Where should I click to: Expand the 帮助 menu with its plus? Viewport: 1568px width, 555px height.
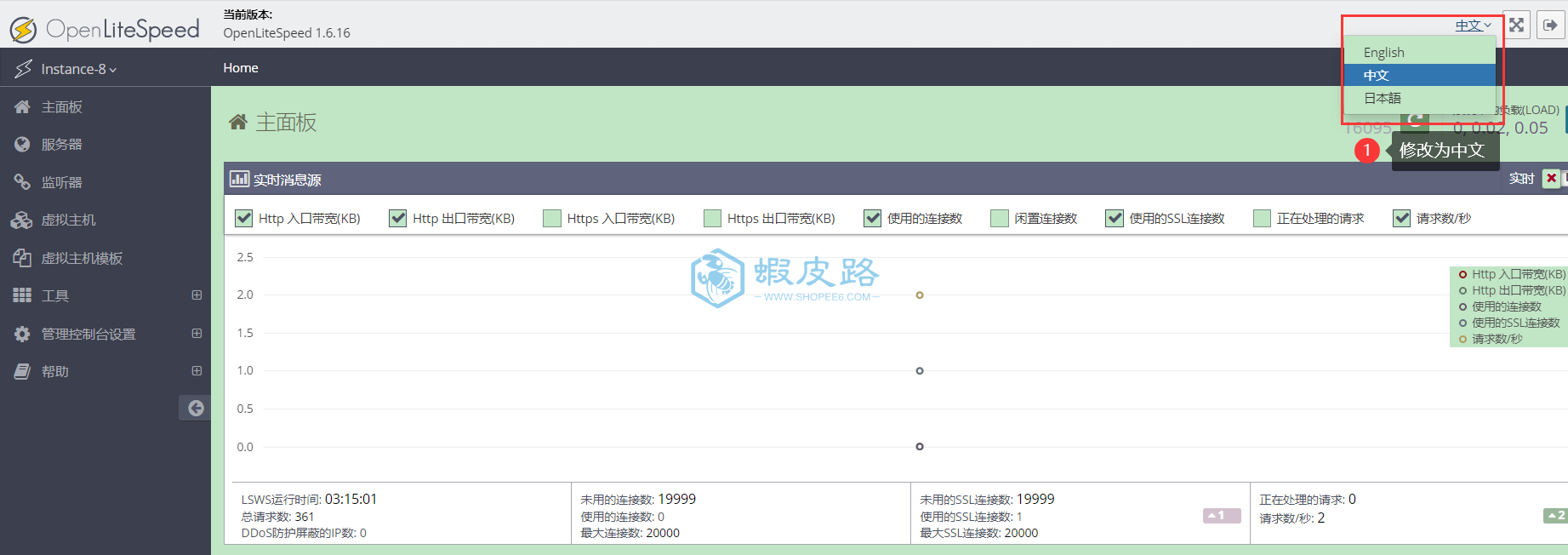tap(197, 371)
